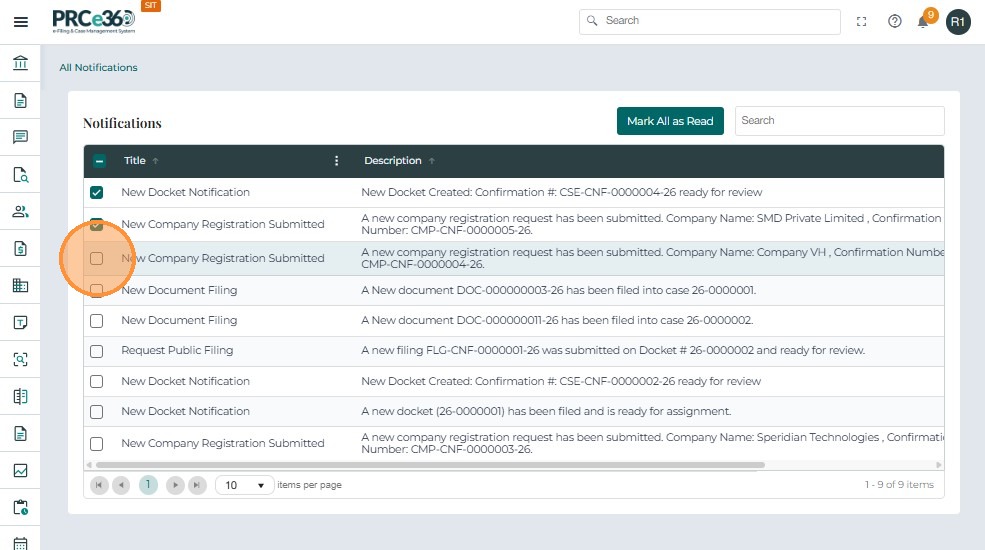The width and height of the screenshot is (985, 550).
Task: Click the chat message sidebar icon
Action: click(x=20, y=137)
